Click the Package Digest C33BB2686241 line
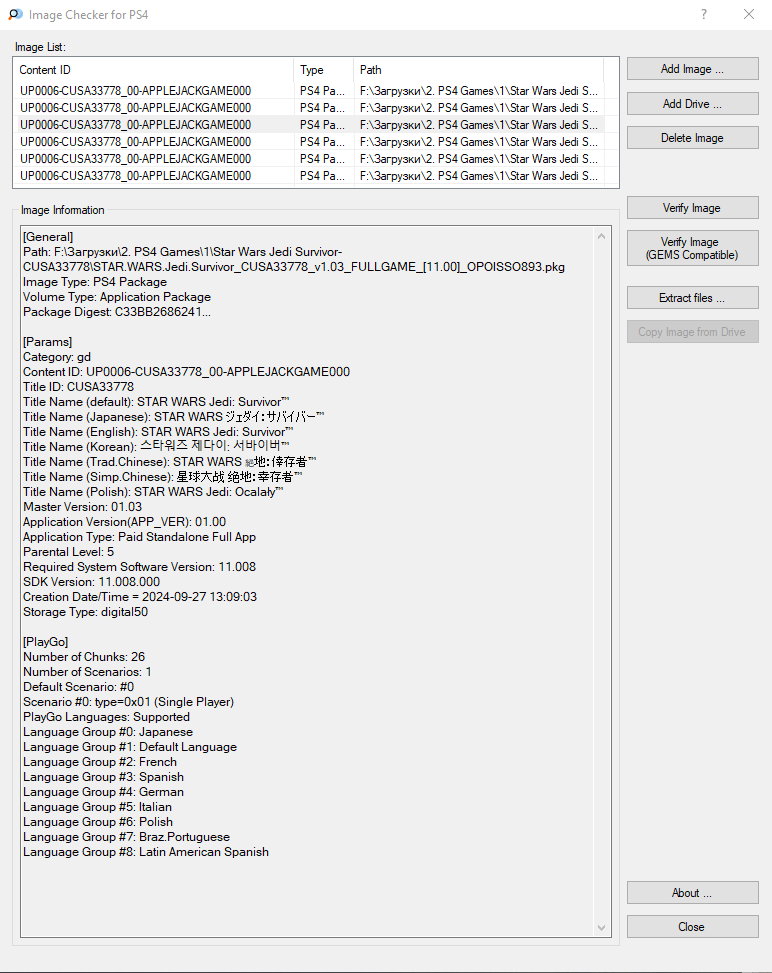This screenshot has height=973, width=772. (117, 312)
